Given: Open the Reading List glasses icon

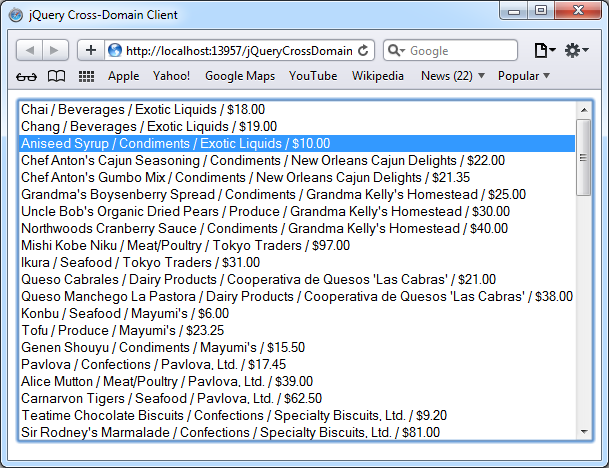Looking at the screenshot, I should [x=28, y=76].
